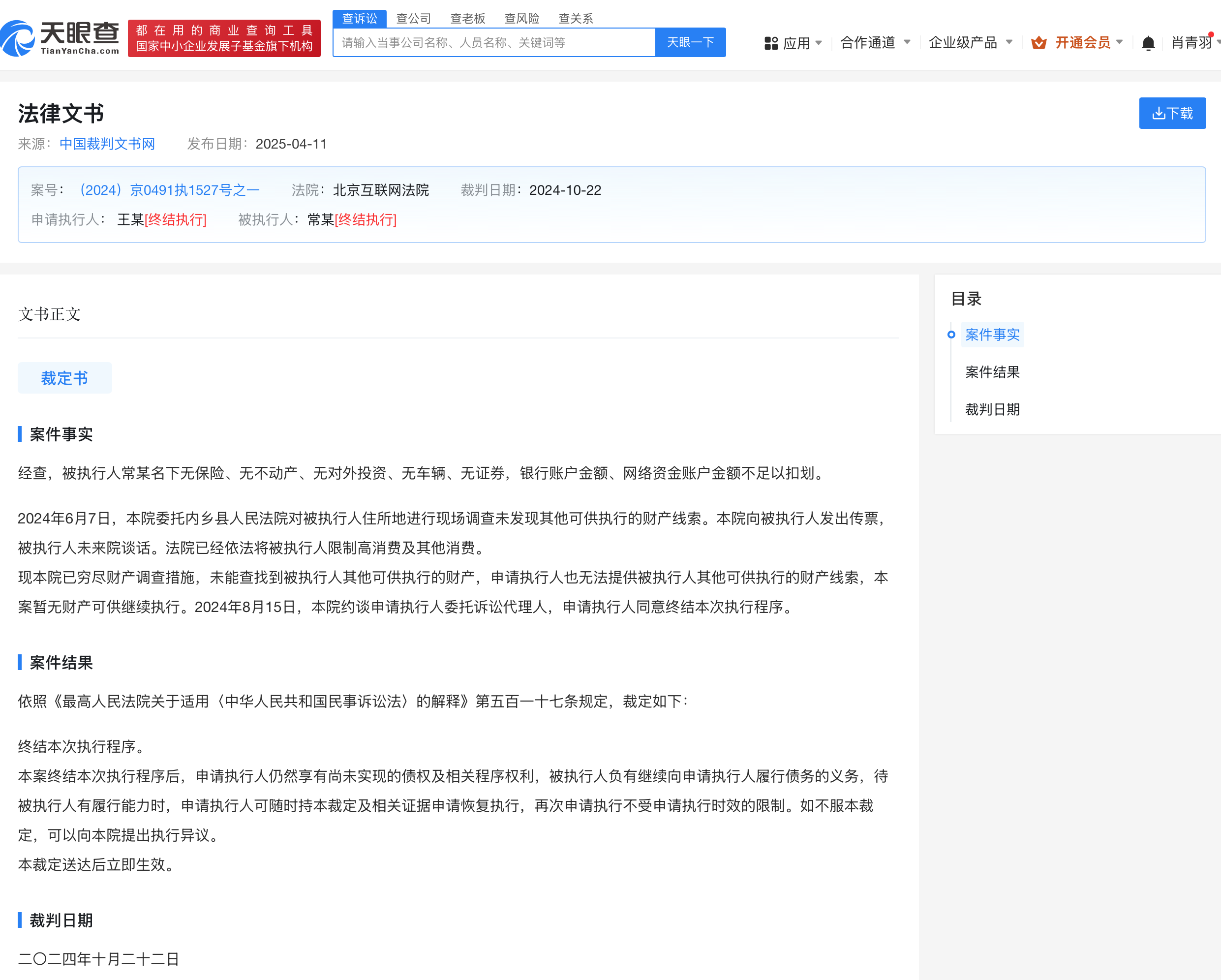Download the legal document
Screen dimensions: 1221x980
[x=1172, y=113]
